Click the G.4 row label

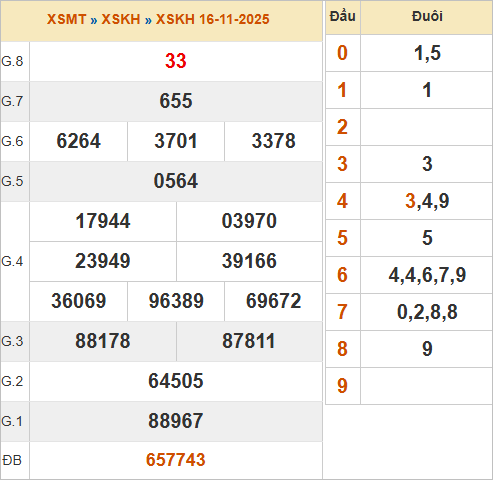pyautogui.click(x=12, y=261)
